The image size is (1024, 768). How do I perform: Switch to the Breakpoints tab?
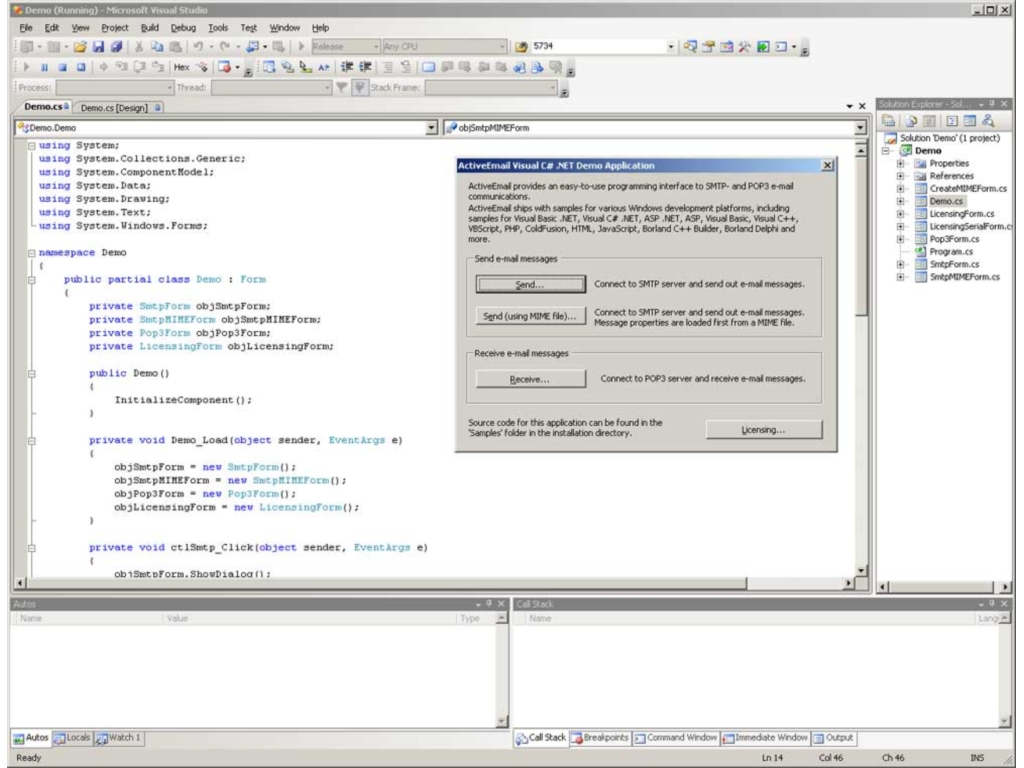(x=600, y=738)
